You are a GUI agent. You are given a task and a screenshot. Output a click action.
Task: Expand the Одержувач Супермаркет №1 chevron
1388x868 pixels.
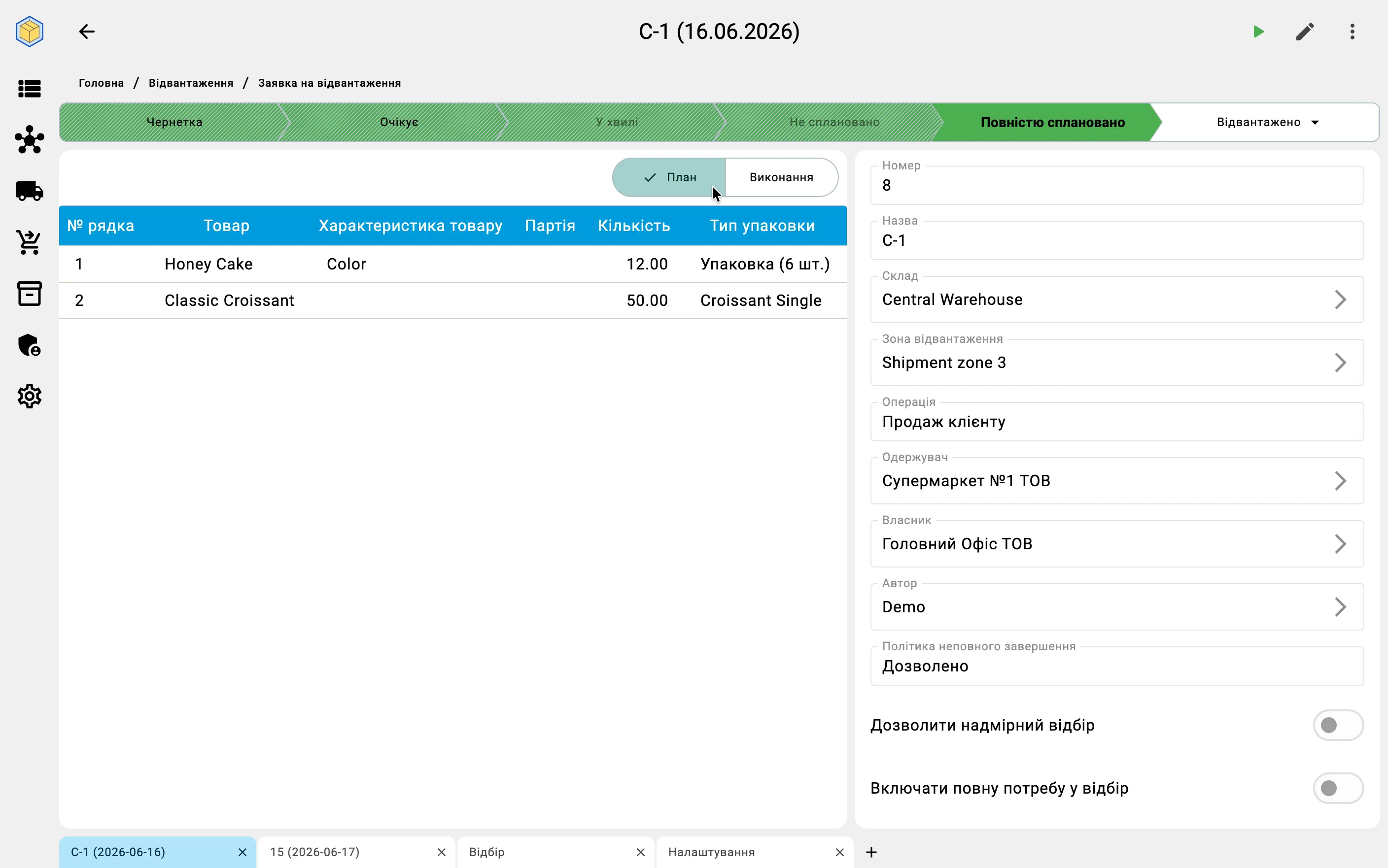point(1340,481)
